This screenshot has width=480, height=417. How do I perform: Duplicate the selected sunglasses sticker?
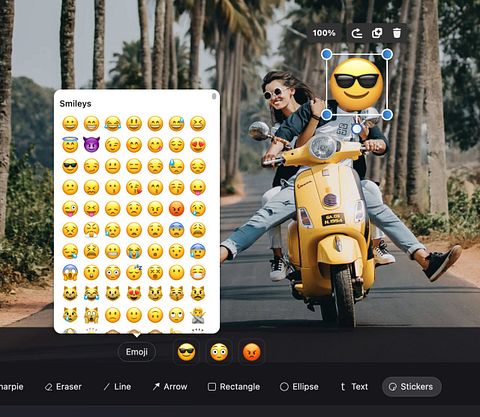click(377, 33)
